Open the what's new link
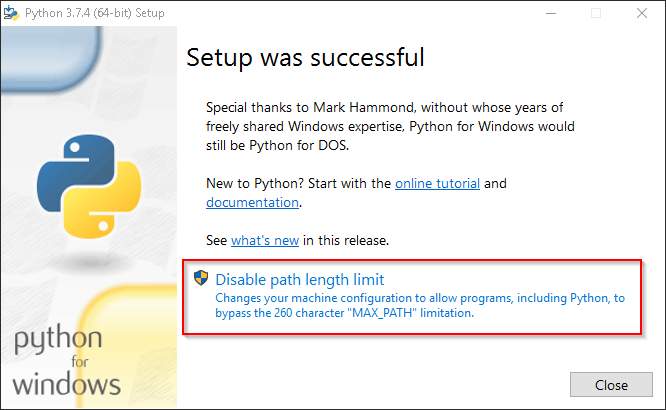The image size is (666, 410). pos(264,240)
